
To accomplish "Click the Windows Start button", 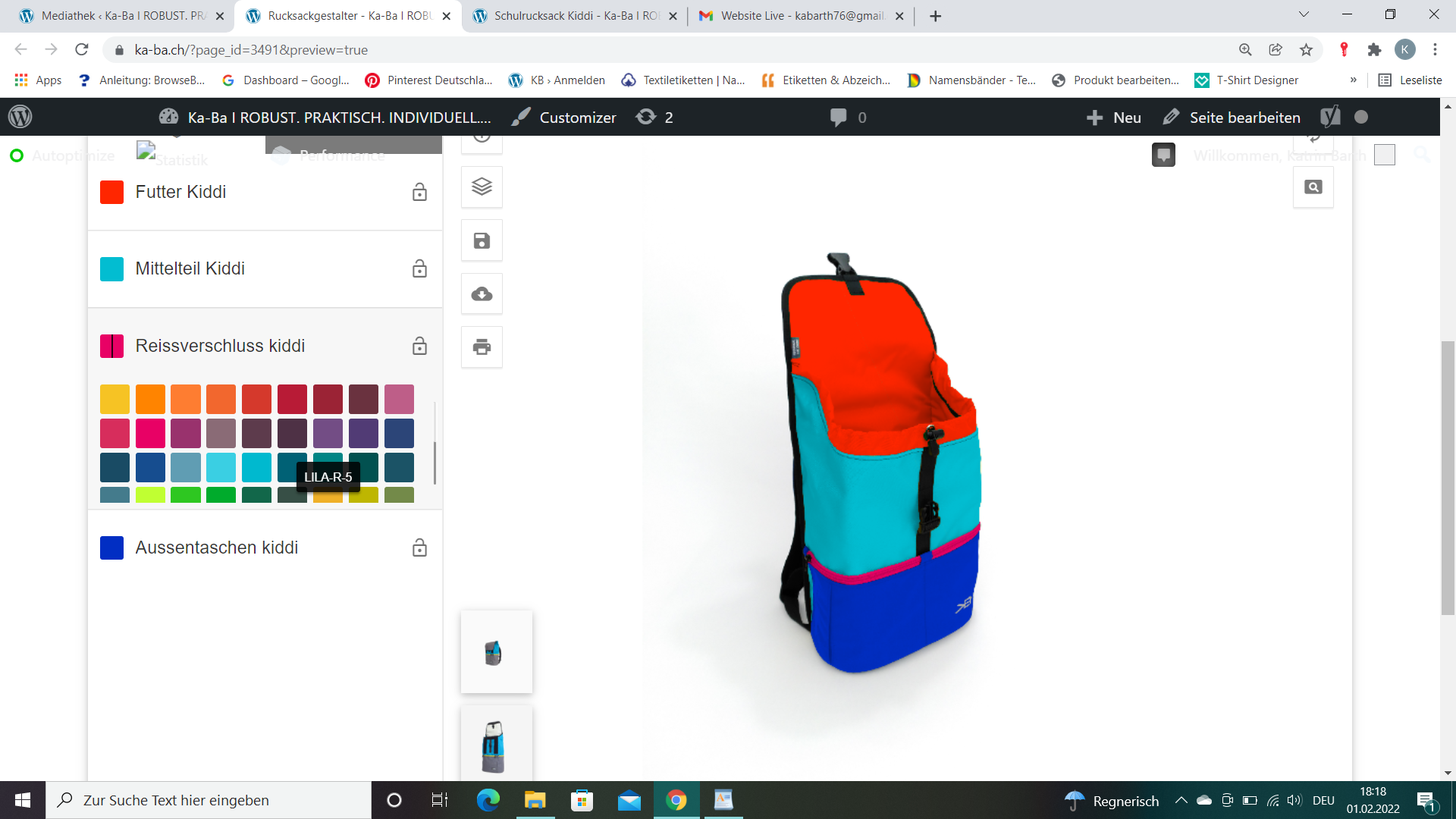I will [23, 800].
